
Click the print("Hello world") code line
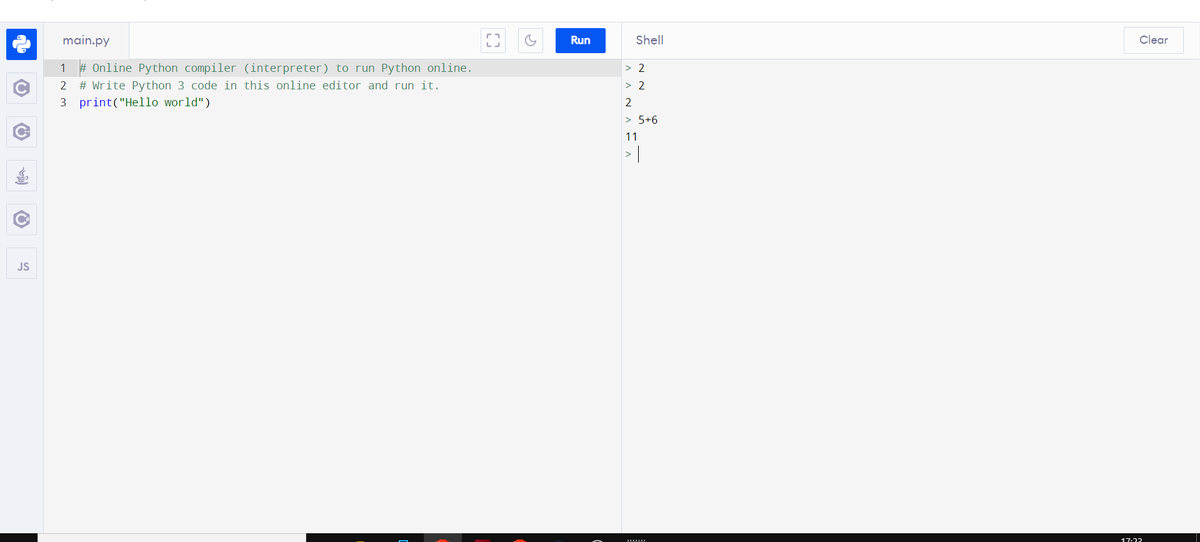tap(145, 102)
